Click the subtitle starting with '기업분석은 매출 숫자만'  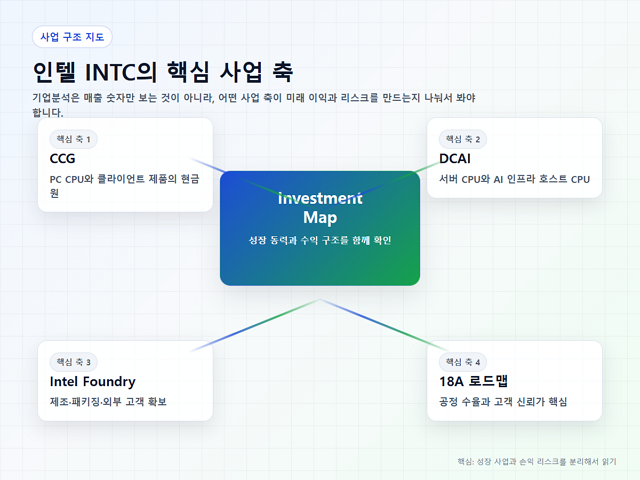(x=254, y=104)
